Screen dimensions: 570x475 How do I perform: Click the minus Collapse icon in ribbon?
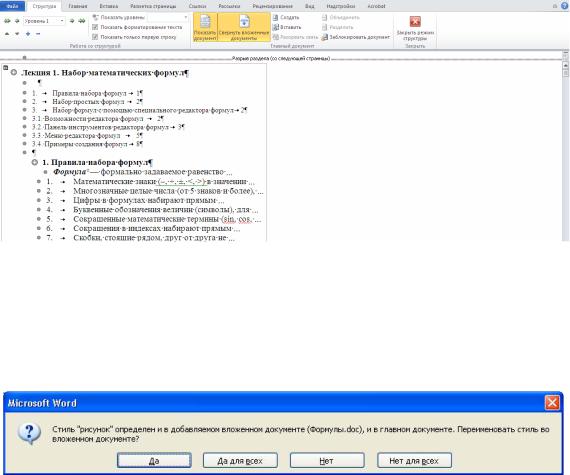pyautogui.click(x=38, y=34)
